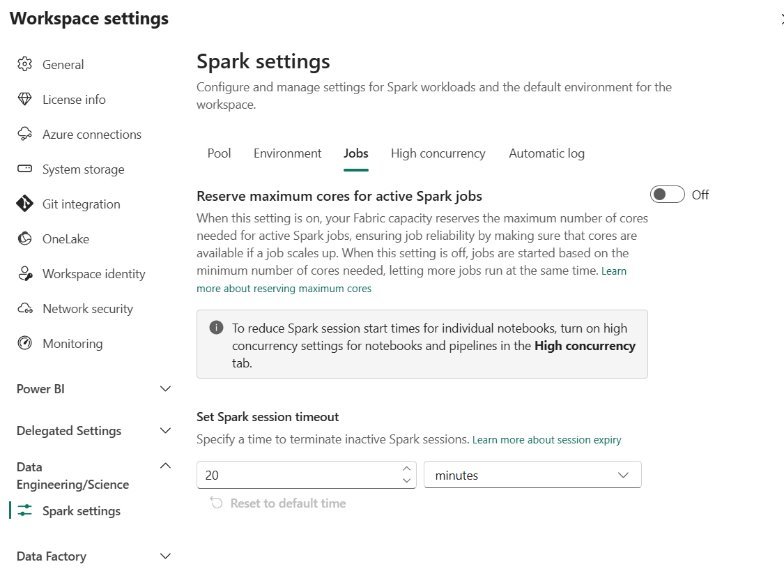Expand the Power BI section
Viewport: 784px width, 585px height.
pos(165,388)
